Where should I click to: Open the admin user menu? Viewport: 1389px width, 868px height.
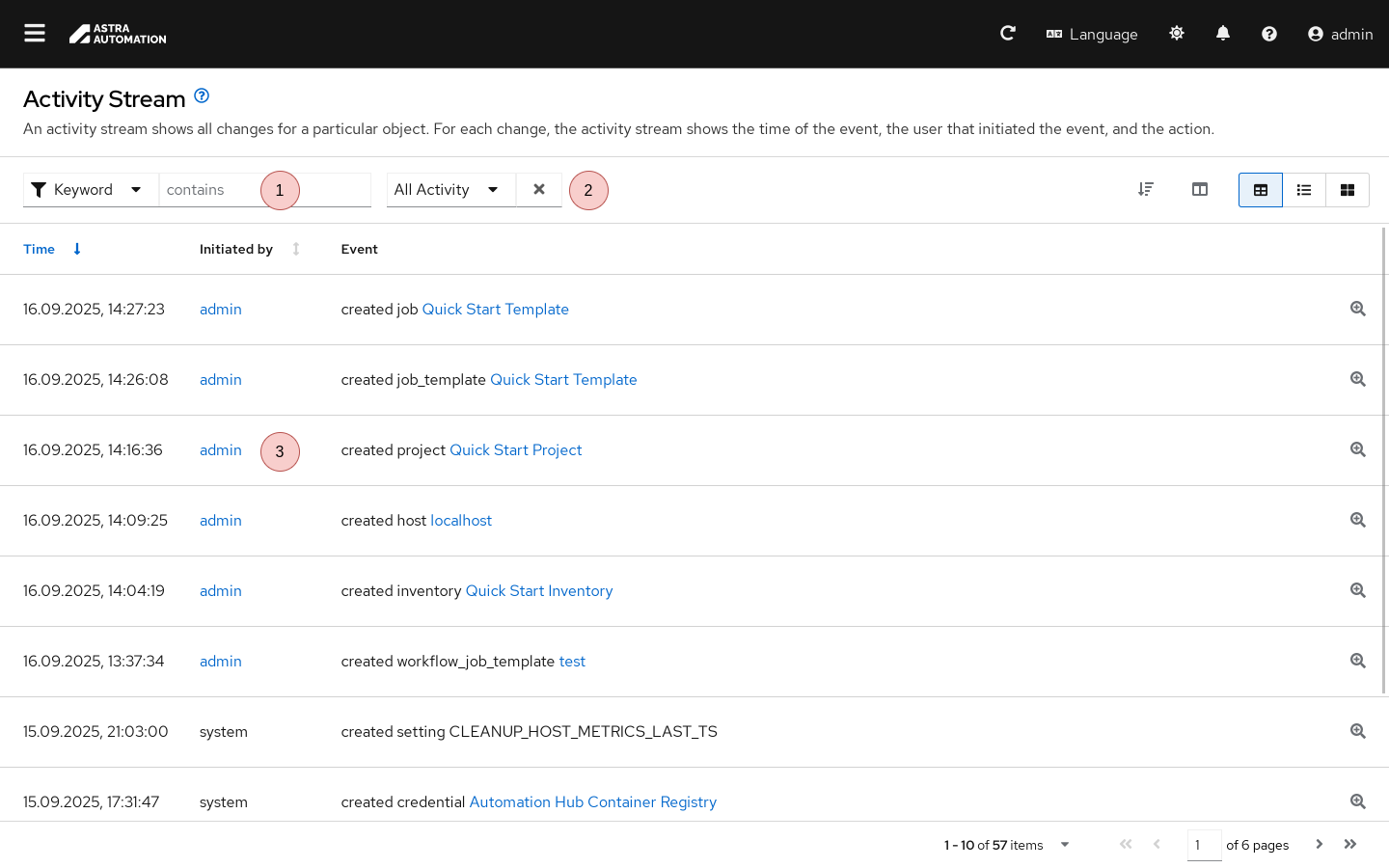click(1340, 34)
